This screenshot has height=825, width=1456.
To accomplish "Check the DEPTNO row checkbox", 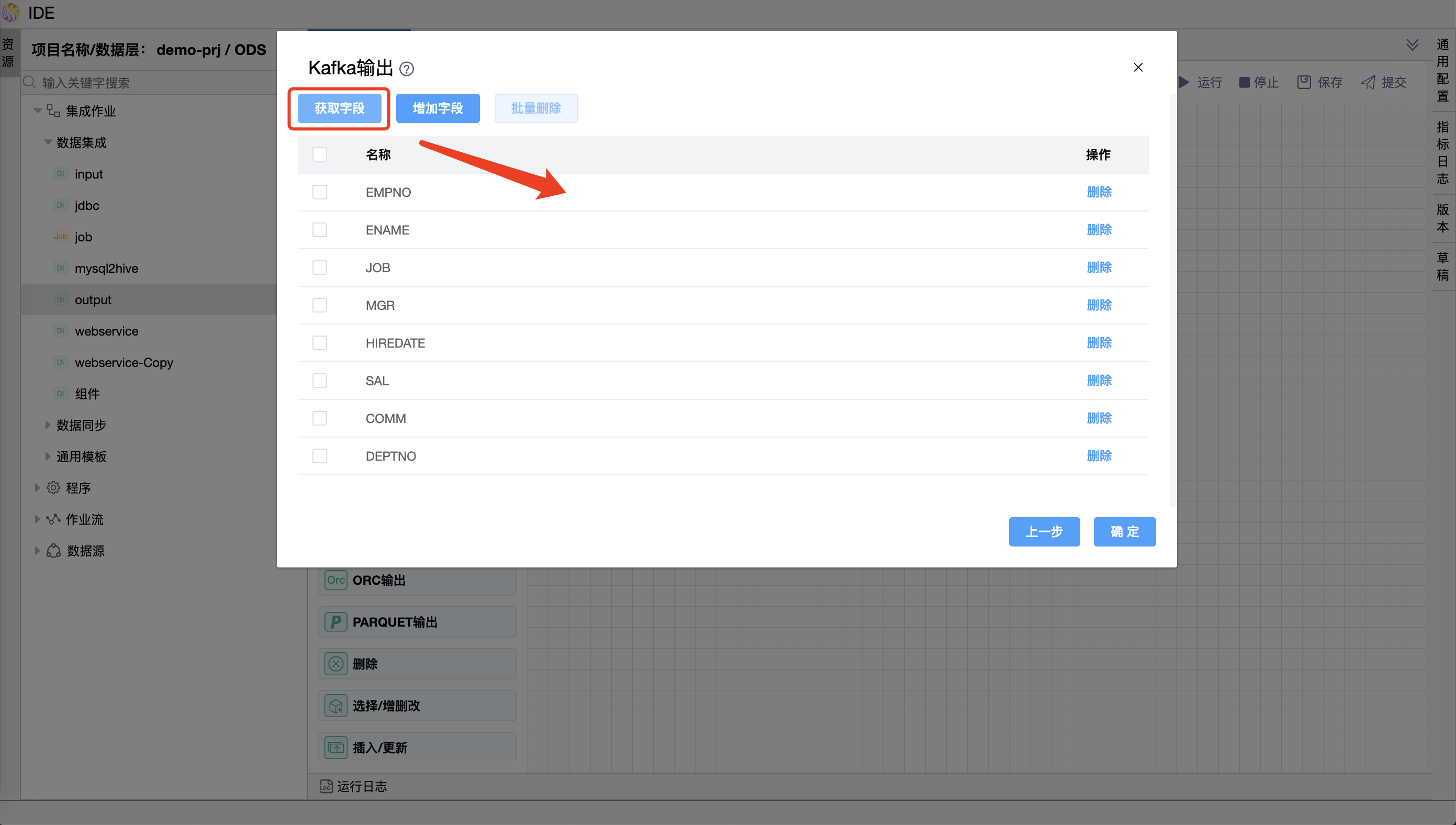I will 320,456.
